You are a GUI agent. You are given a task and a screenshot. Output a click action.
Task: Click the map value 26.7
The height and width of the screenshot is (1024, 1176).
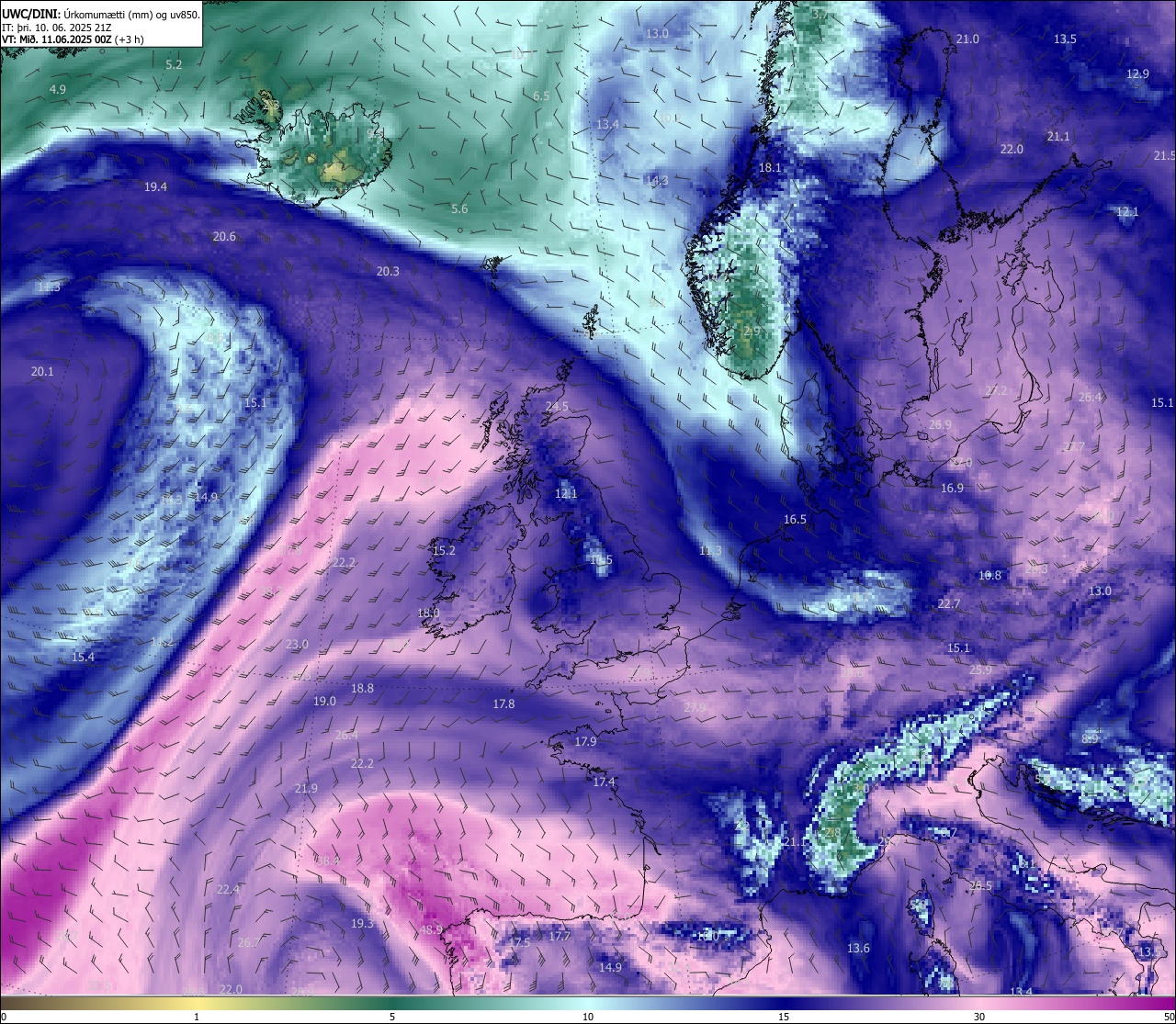click(x=249, y=943)
